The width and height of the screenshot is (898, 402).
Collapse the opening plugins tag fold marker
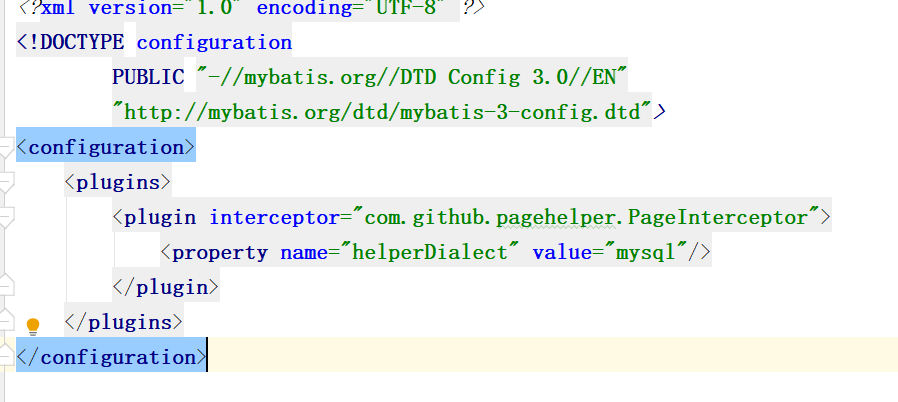click(x=6, y=183)
